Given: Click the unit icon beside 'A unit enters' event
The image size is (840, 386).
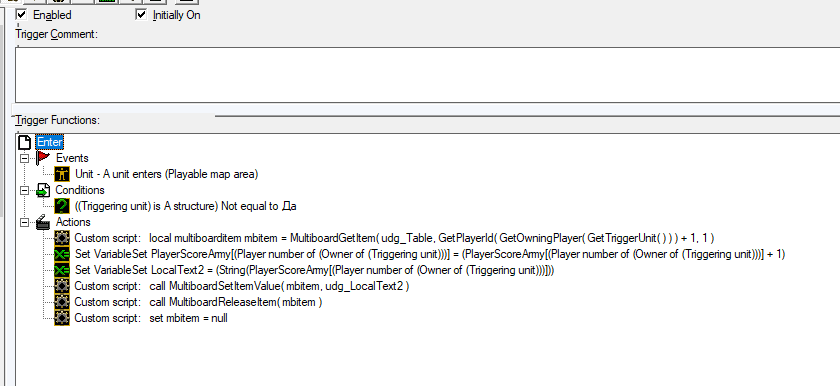Looking at the screenshot, I should [62, 174].
